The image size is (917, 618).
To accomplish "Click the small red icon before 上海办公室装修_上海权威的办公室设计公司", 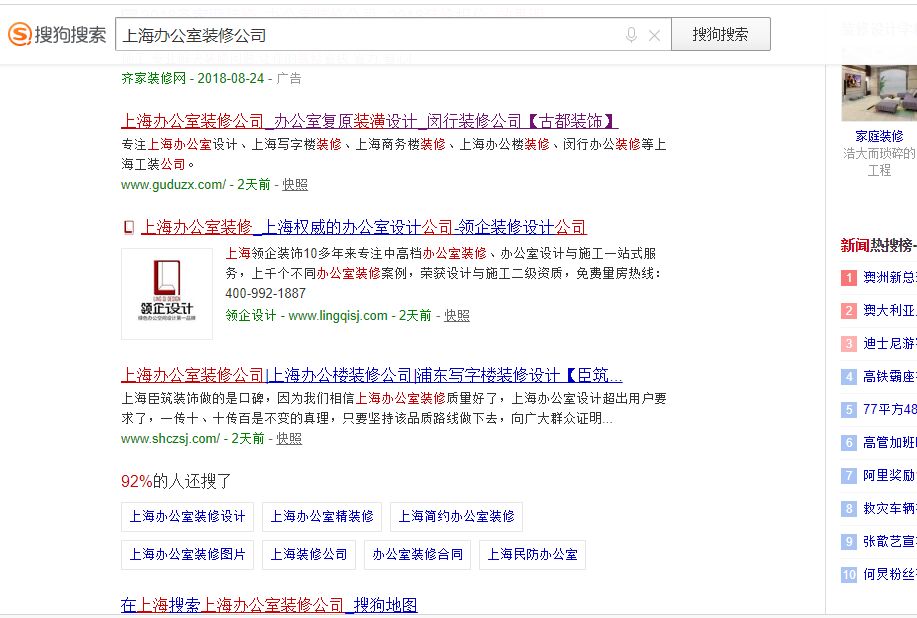I will (129, 227).
